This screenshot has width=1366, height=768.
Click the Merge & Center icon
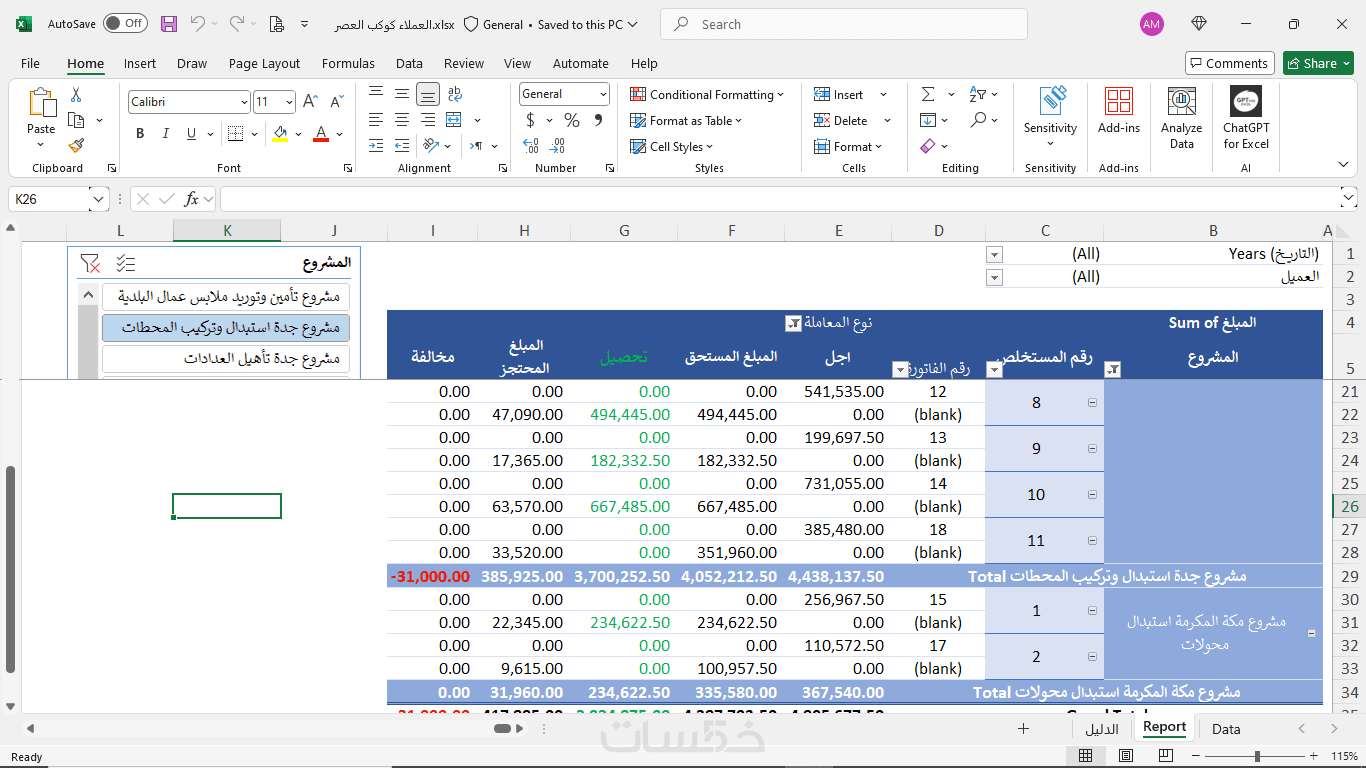pos(454,120)
